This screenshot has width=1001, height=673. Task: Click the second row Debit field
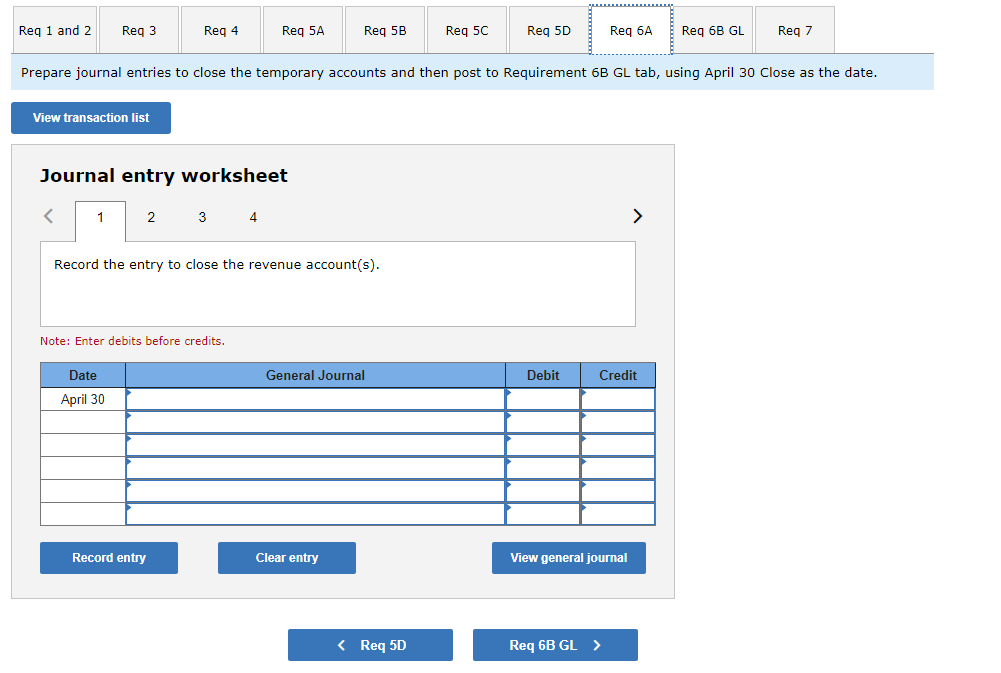(x=543, y=422)
